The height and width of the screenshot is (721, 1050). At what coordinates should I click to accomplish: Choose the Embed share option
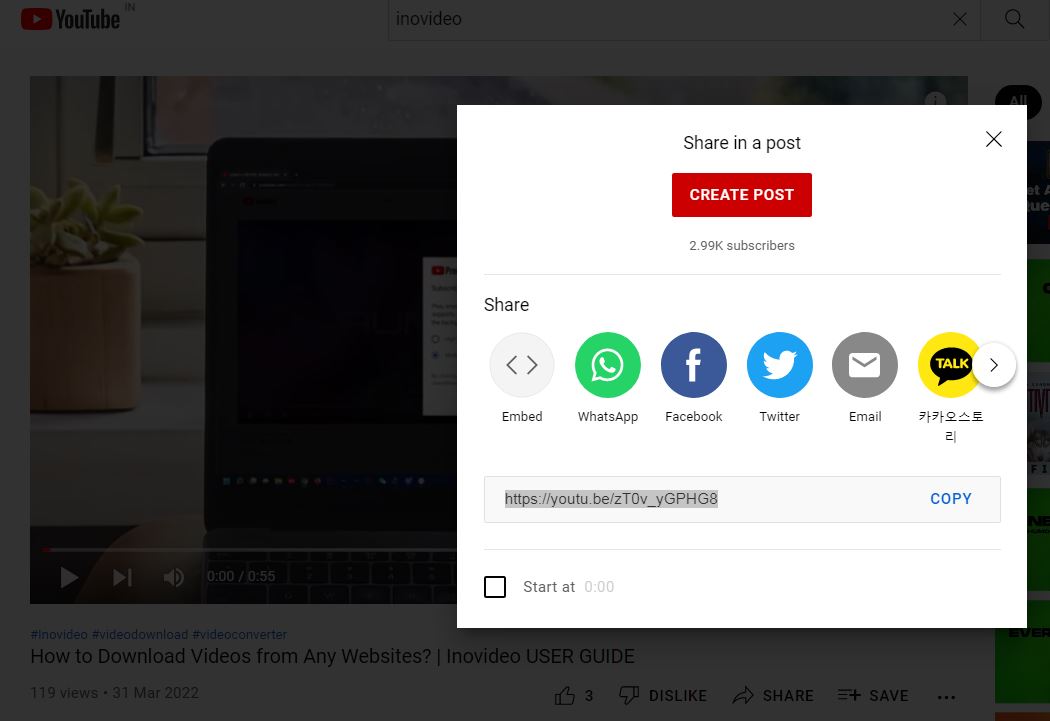(522, 378)
